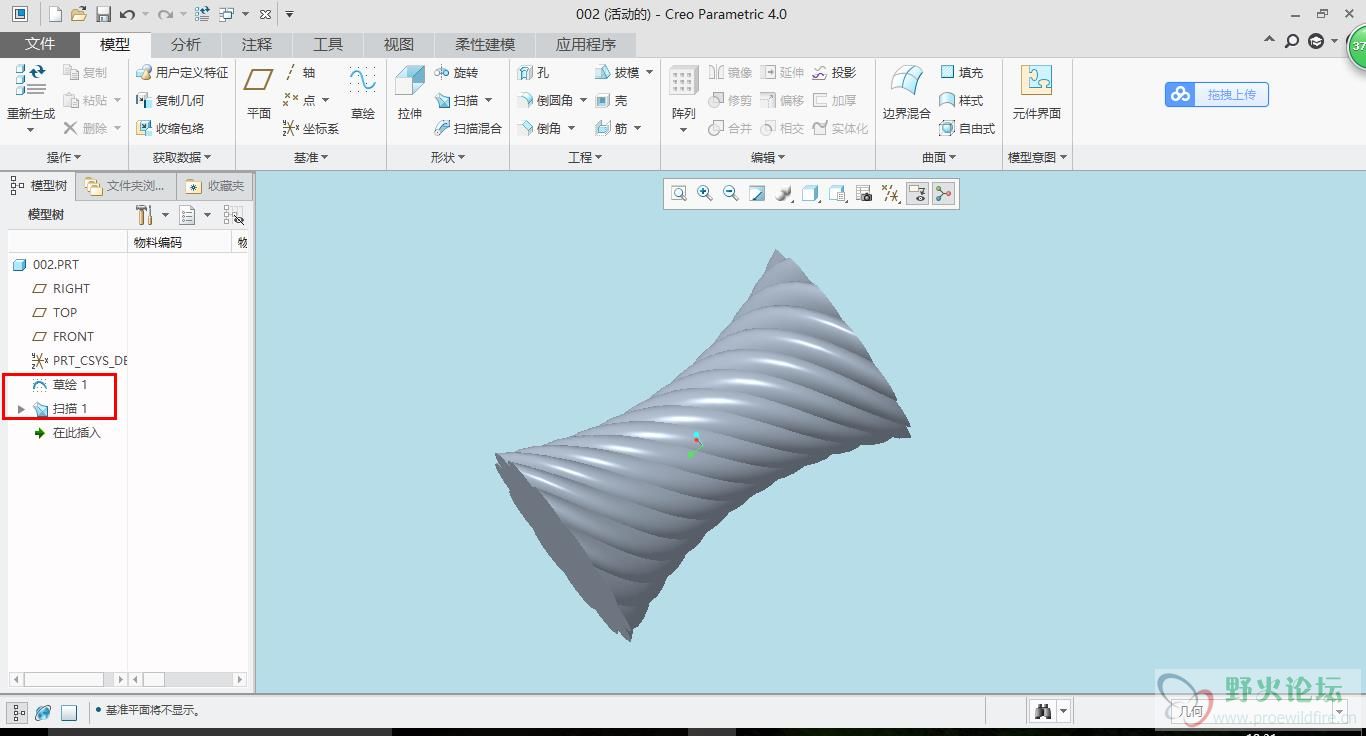Expand the 扫描 sweep dropdown arrow

[489, 100]
